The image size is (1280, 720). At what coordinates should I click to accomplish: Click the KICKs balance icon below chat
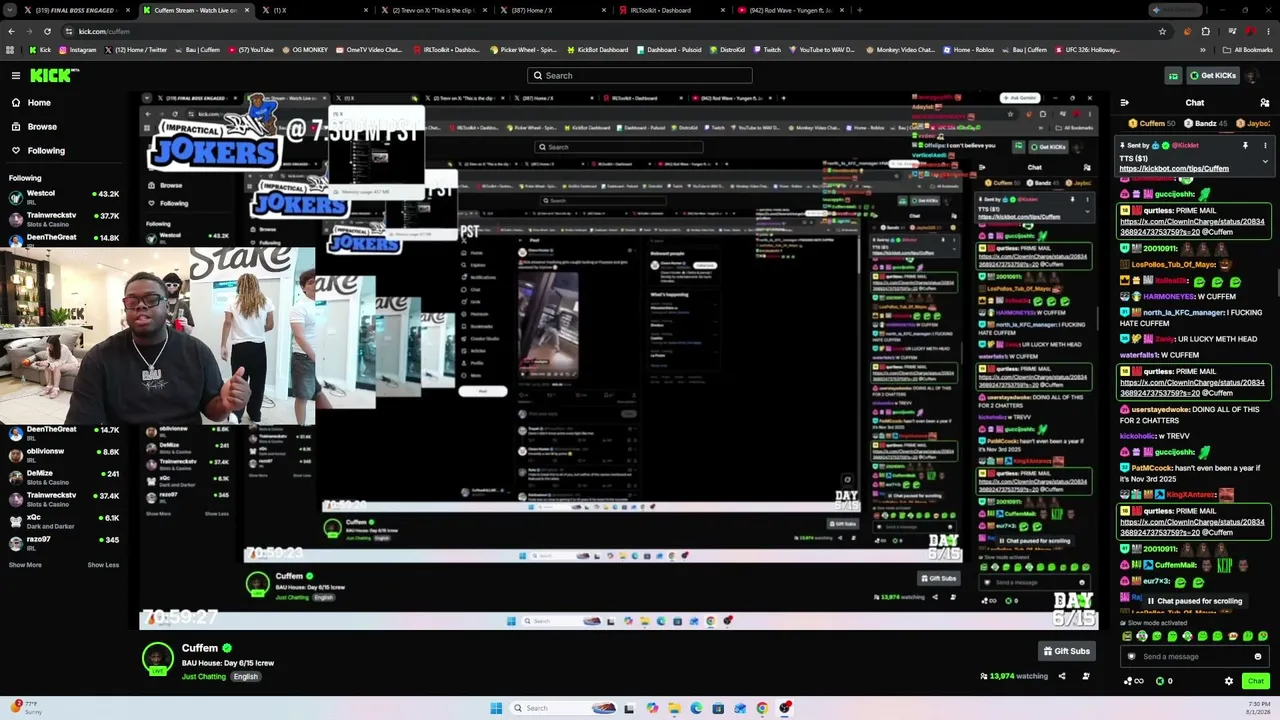pyautogui.click(x=1164, y=681)
